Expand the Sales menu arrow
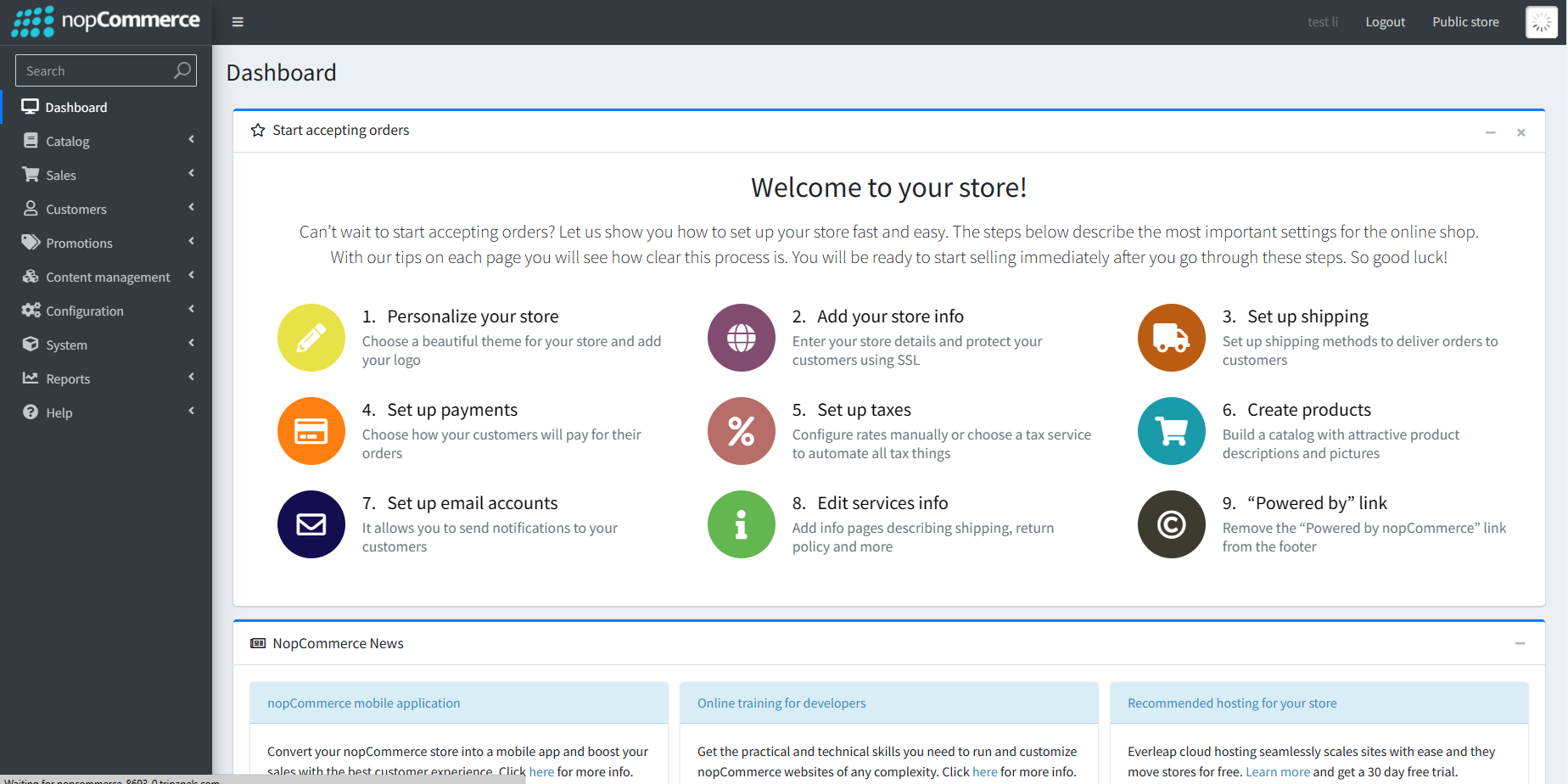Image resolution: width=1568 pixels, height=784 pixels. [x=192, y=173]
